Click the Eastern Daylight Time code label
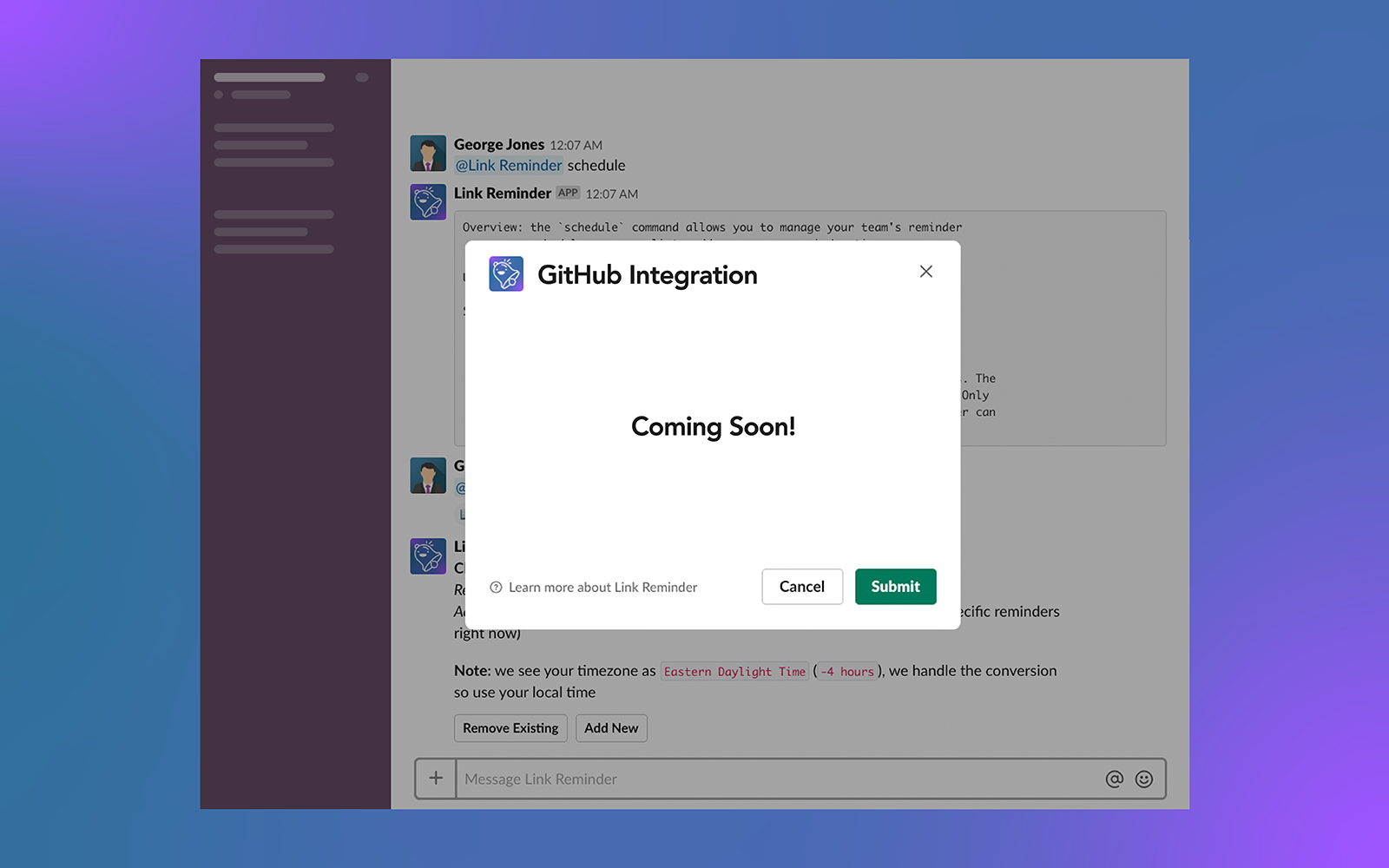This screenshot has width=1389, height=868. 734,672
